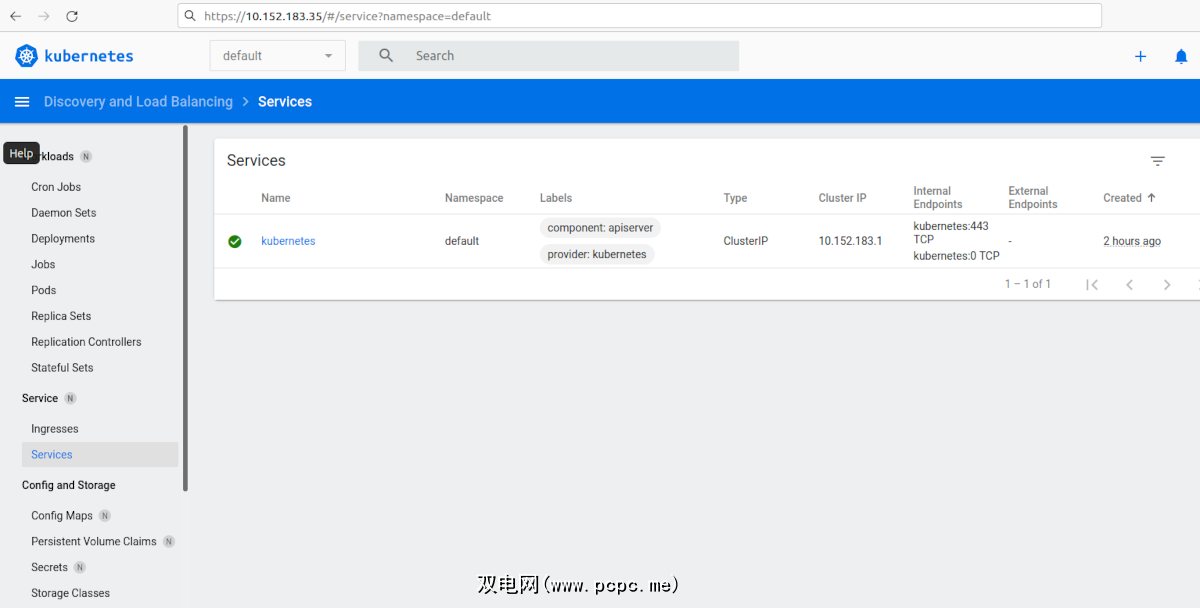The image size is (1200, 608).
Task: Click the Kubernetes logo icon
Action: coord(26,56)
